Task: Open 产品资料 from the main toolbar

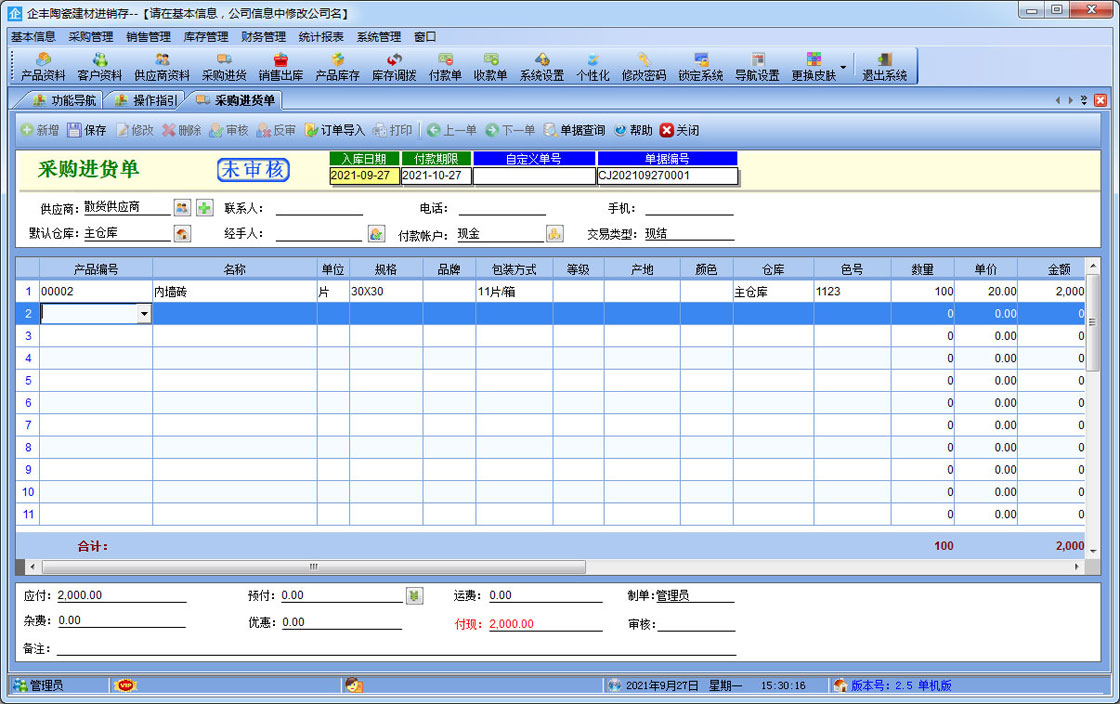Action: 43,66
